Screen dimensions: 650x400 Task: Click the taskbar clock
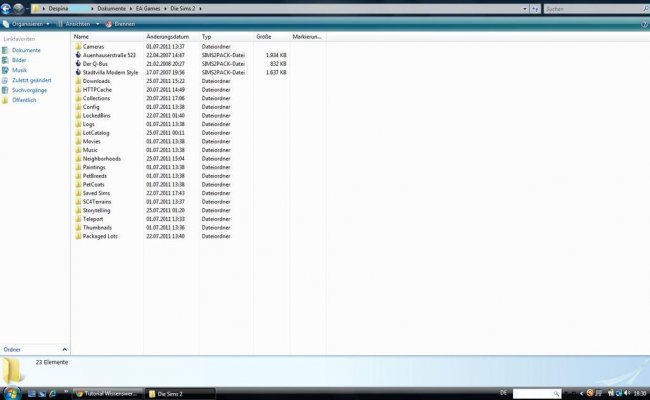[x=640, y=393]
